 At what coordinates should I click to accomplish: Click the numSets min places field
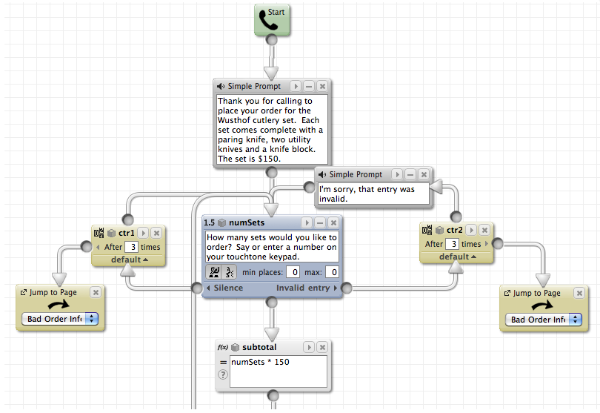293,272
